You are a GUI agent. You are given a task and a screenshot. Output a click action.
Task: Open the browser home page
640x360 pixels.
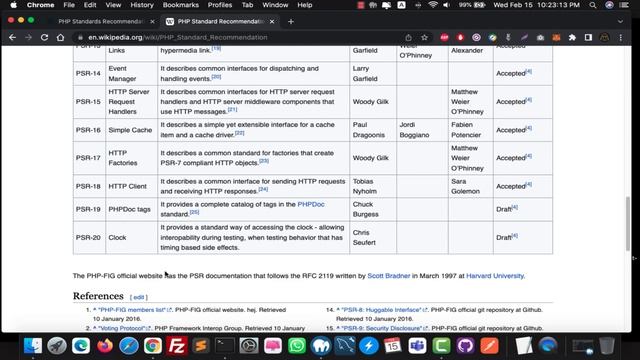click(x=60, y=38)
